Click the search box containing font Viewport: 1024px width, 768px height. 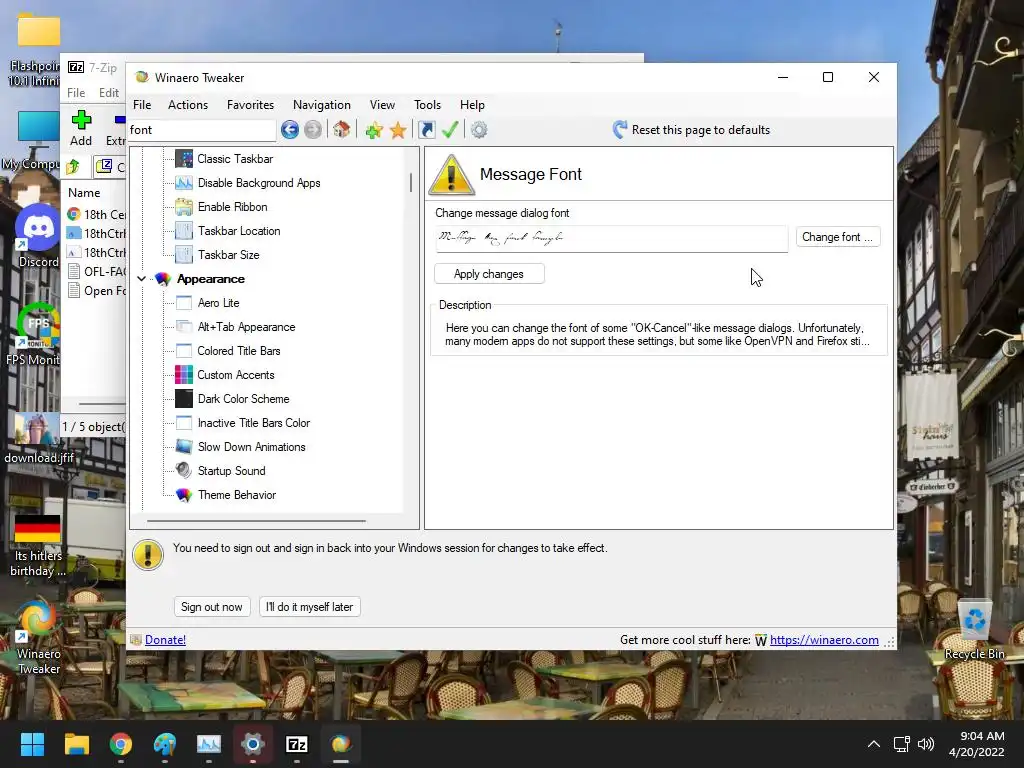[x=202, y=130]
